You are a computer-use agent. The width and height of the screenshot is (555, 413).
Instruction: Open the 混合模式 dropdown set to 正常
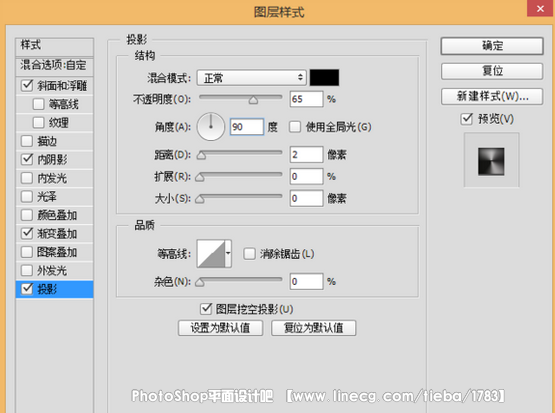[x=252, y=78]
